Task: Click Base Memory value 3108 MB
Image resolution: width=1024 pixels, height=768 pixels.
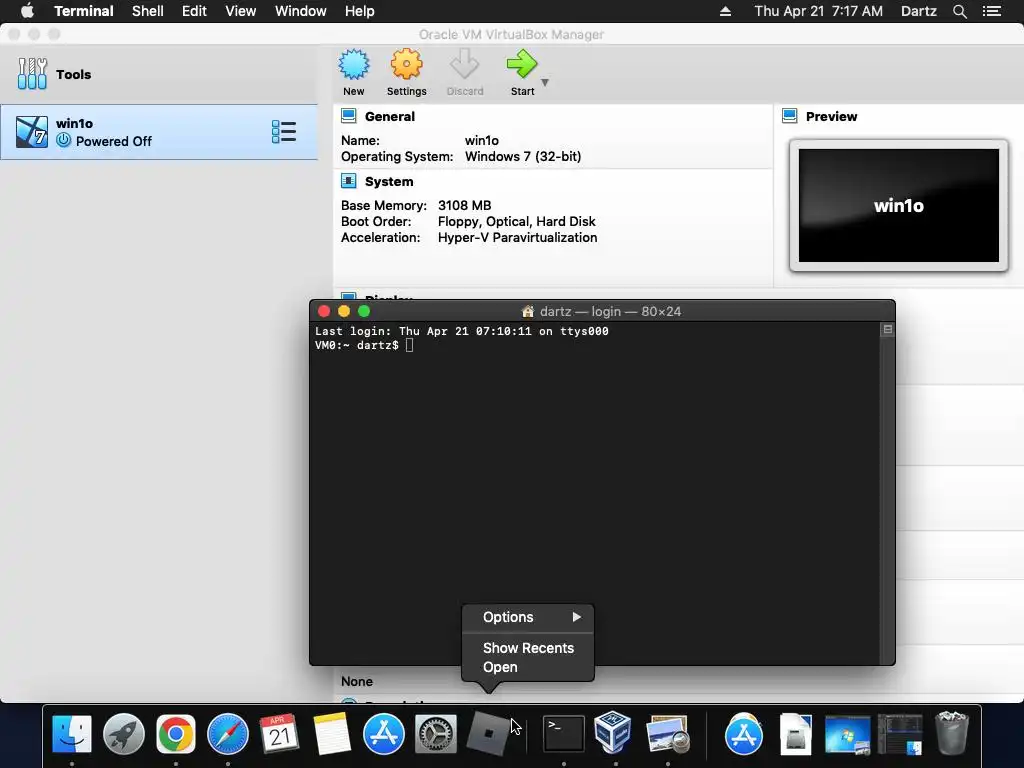Action: click(464, 206)
